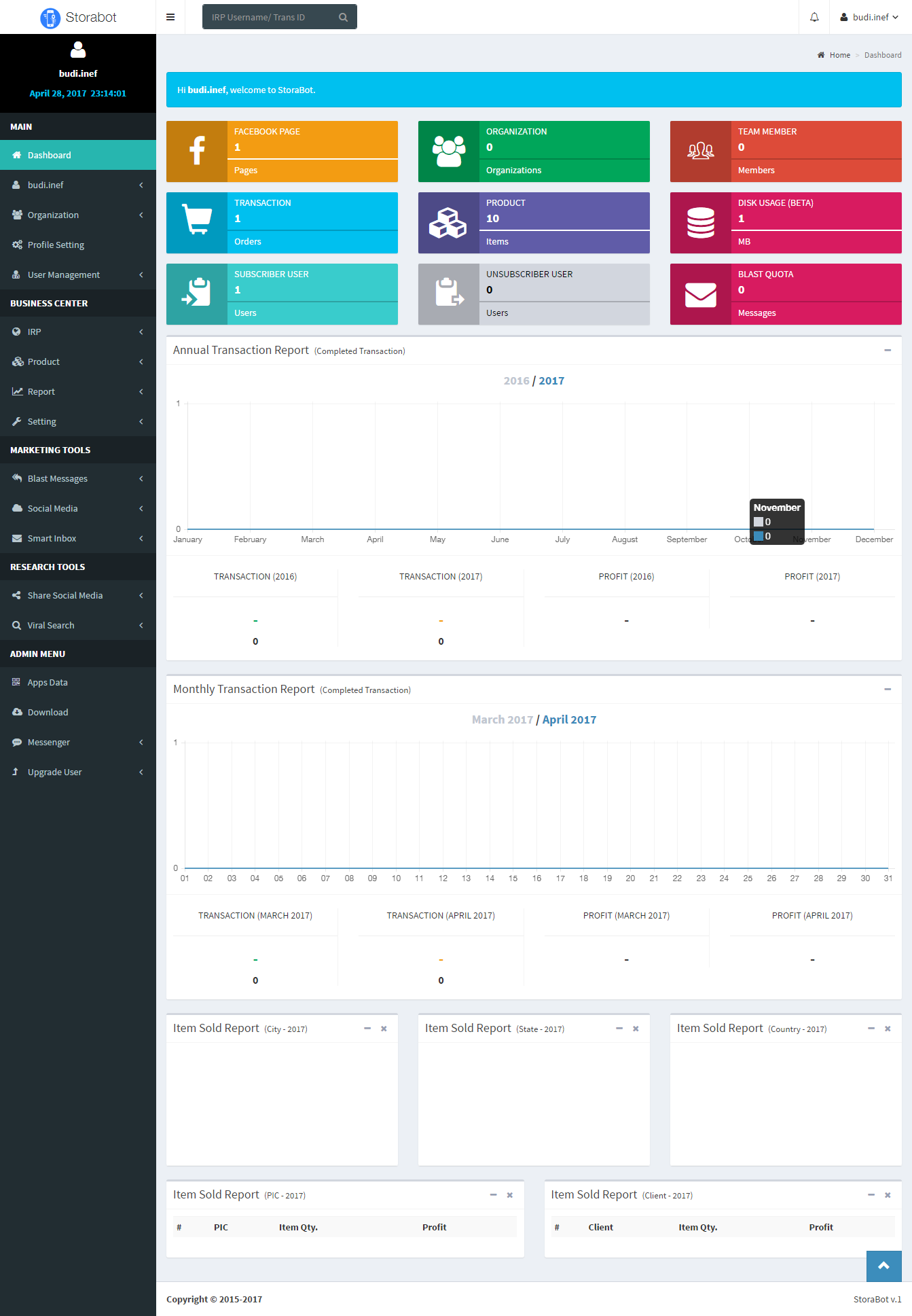The height and width of the screenshot is (1316, 912).
Task: Minimize the Item Sold Report PIC panel
Action: pos(494,1195)
